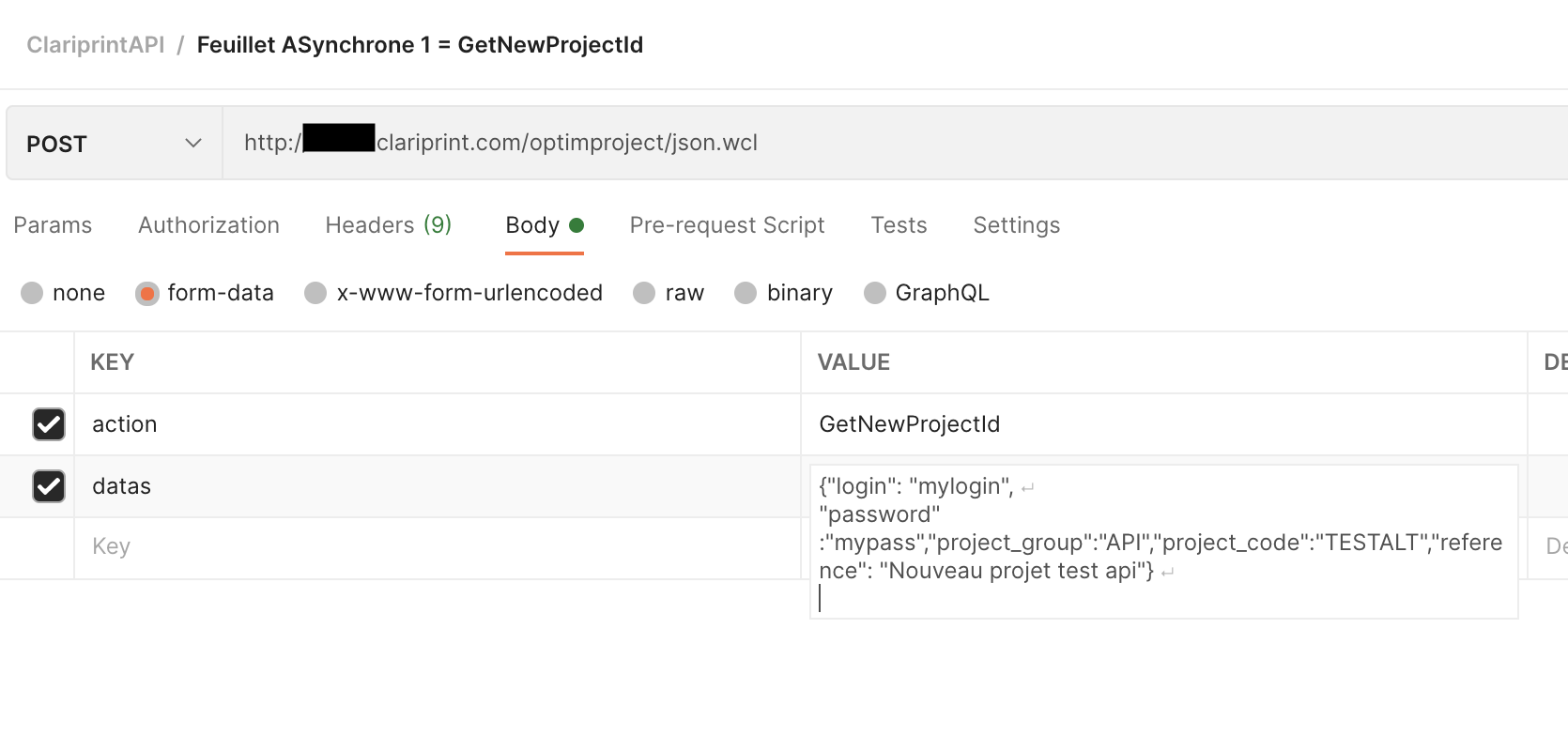Open the Authorization tab

pyautogui.click(x=208, y=225)
